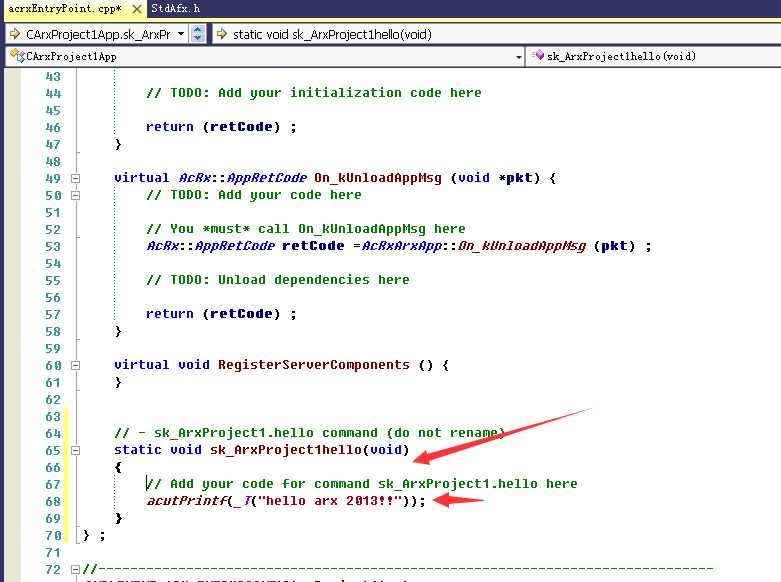Click the arrow icon before CArxProject1App.sk_ArxPr
781x582 pixels.
(x=15, y=34)
